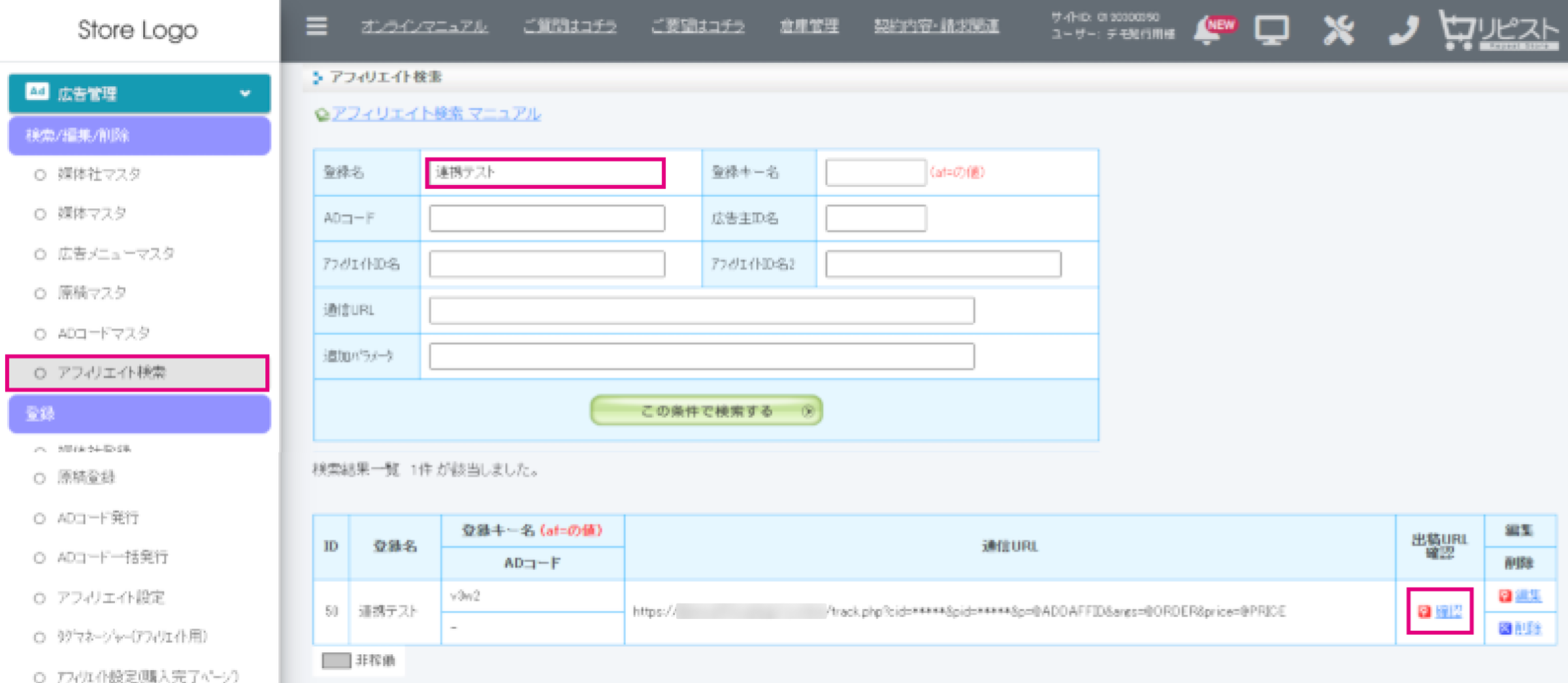Click the '検索結果一覧 1件 が該当しました。' text

tap(425, 469)
